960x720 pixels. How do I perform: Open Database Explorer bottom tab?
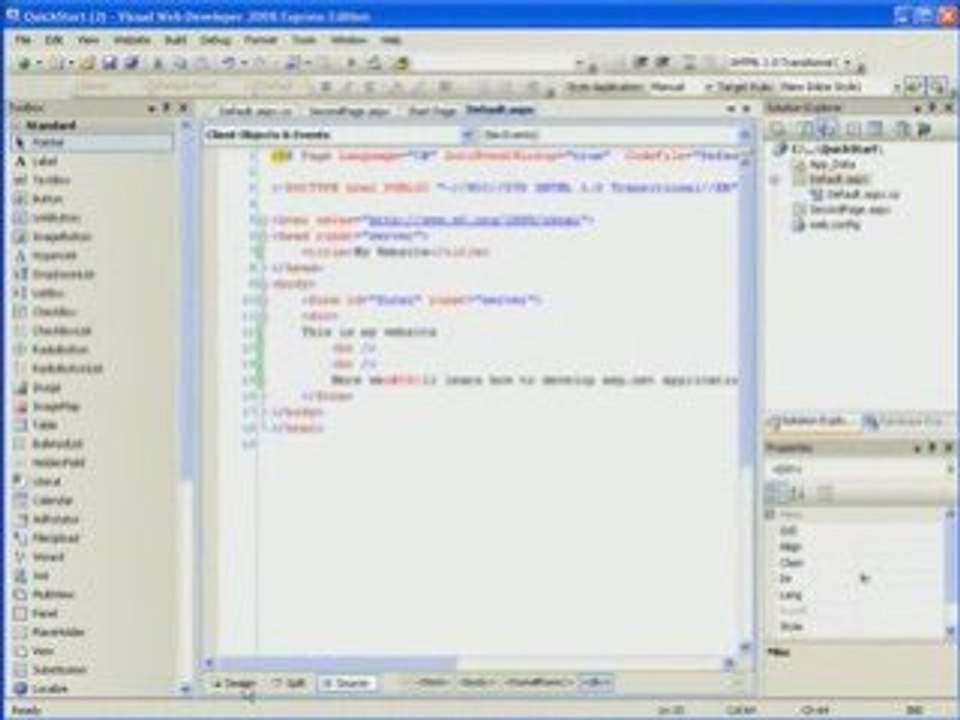click(906, 421)
